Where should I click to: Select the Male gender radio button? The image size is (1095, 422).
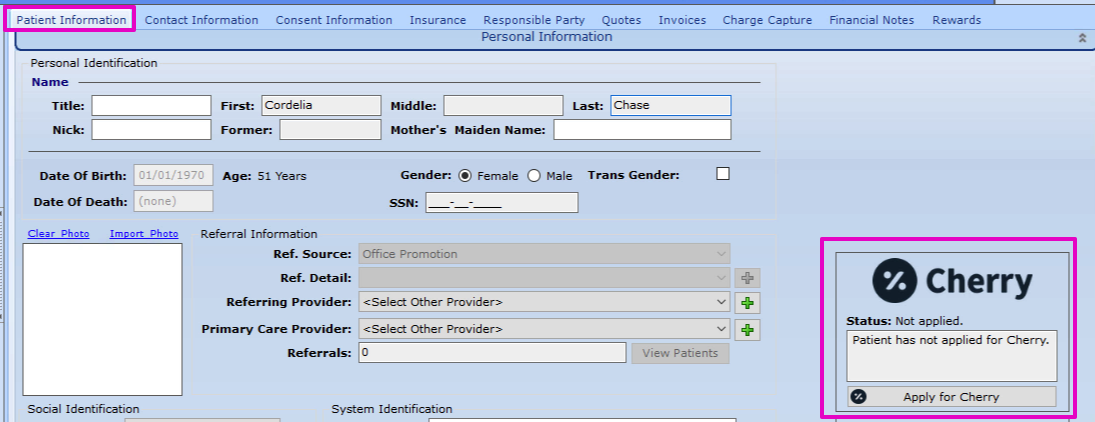(x=534, y=175)
